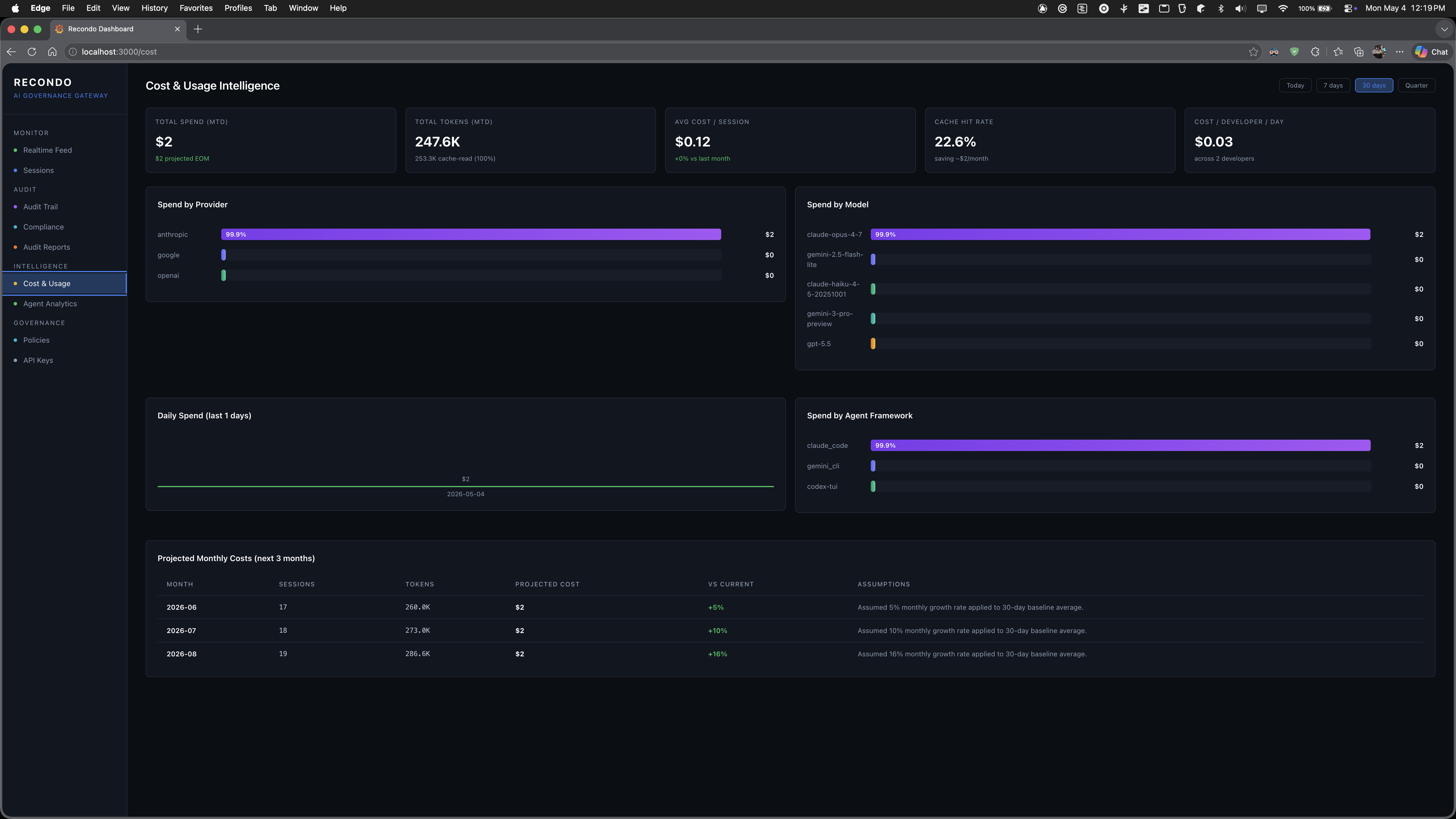Expand the tab search chevron
The width and height of the screenshot is (1456, 819).
pyautogui.click(x=1444, y=29)
